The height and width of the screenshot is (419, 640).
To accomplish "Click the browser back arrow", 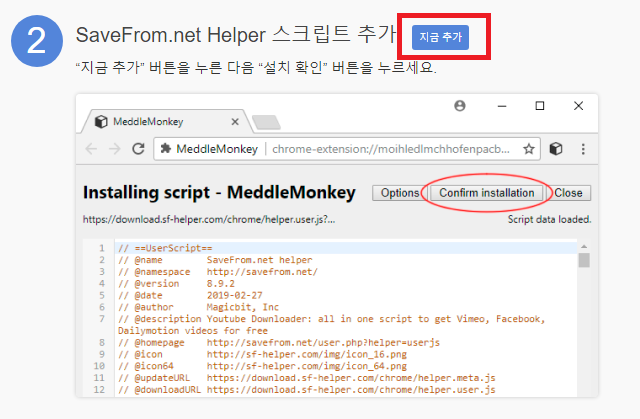I will point(91,149).
